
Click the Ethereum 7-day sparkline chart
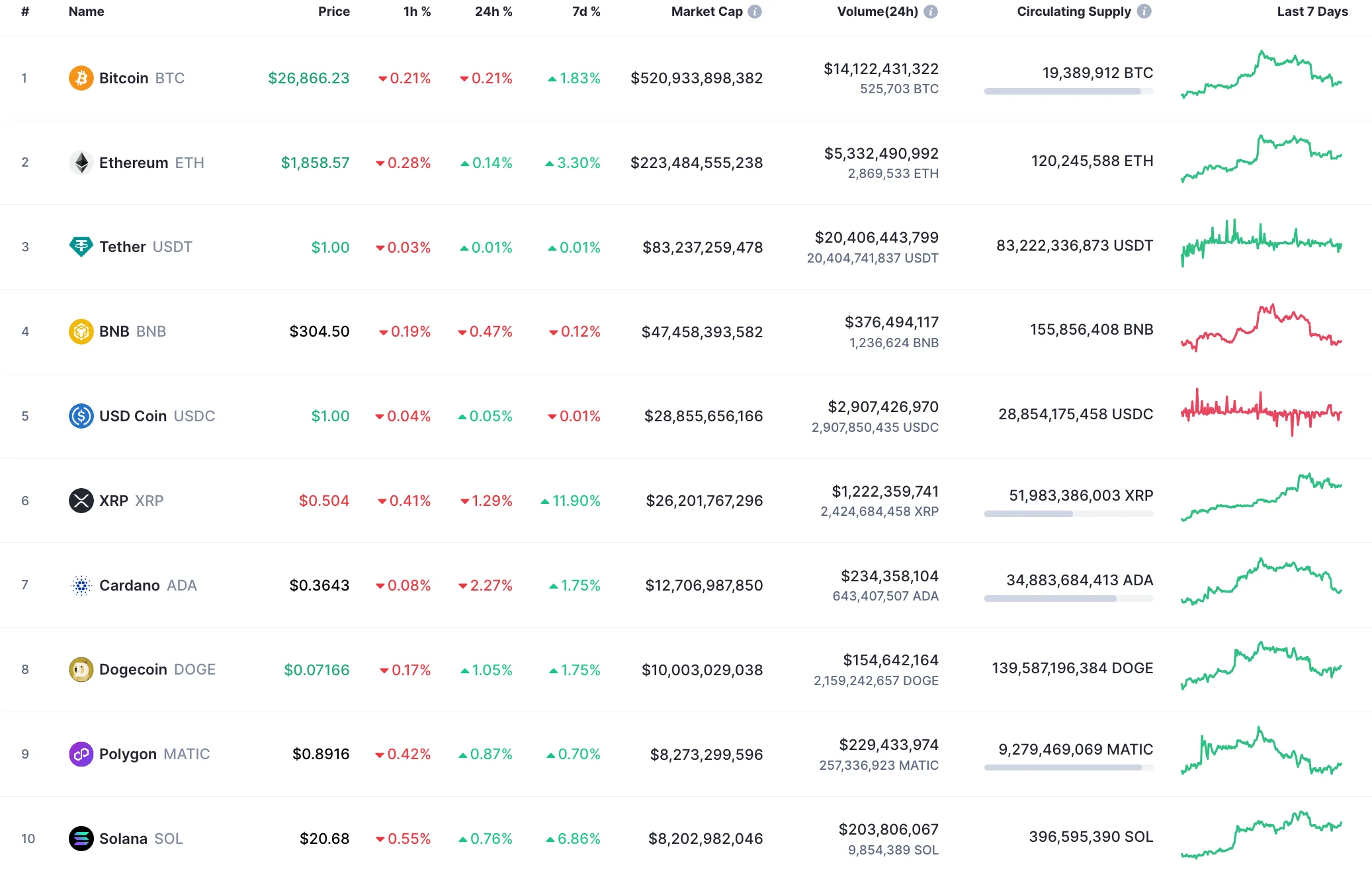[1260, 161]
